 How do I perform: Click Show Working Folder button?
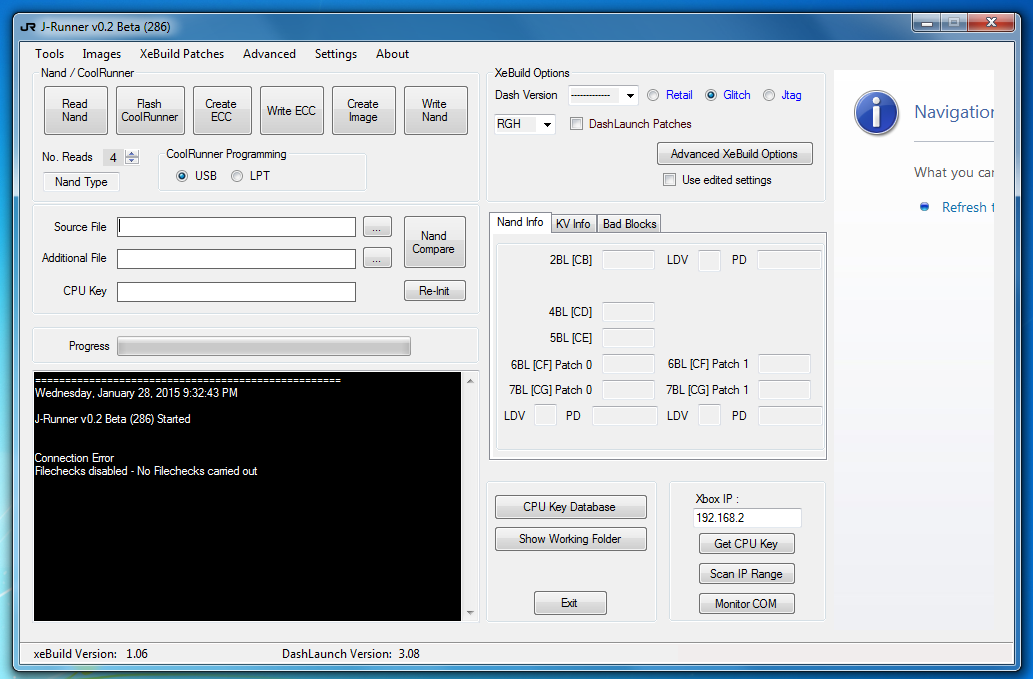(570, 539)
